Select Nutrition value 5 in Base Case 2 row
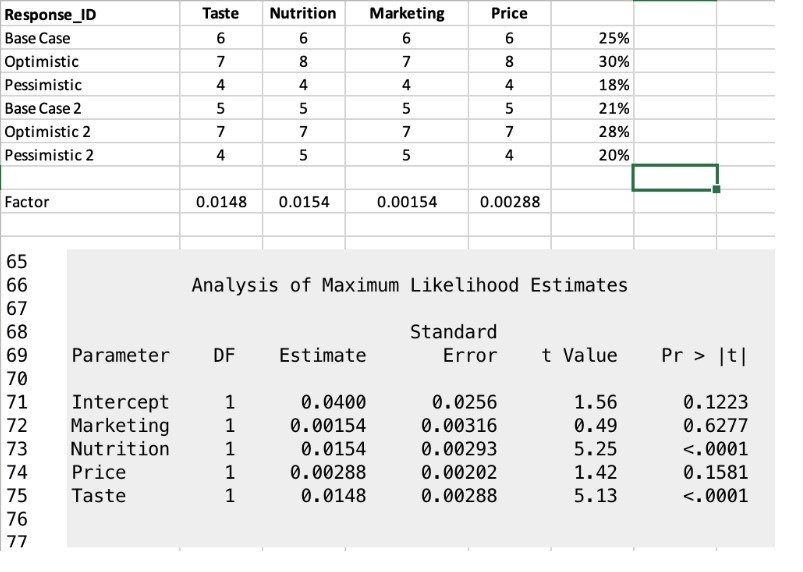 click(303, 109)
